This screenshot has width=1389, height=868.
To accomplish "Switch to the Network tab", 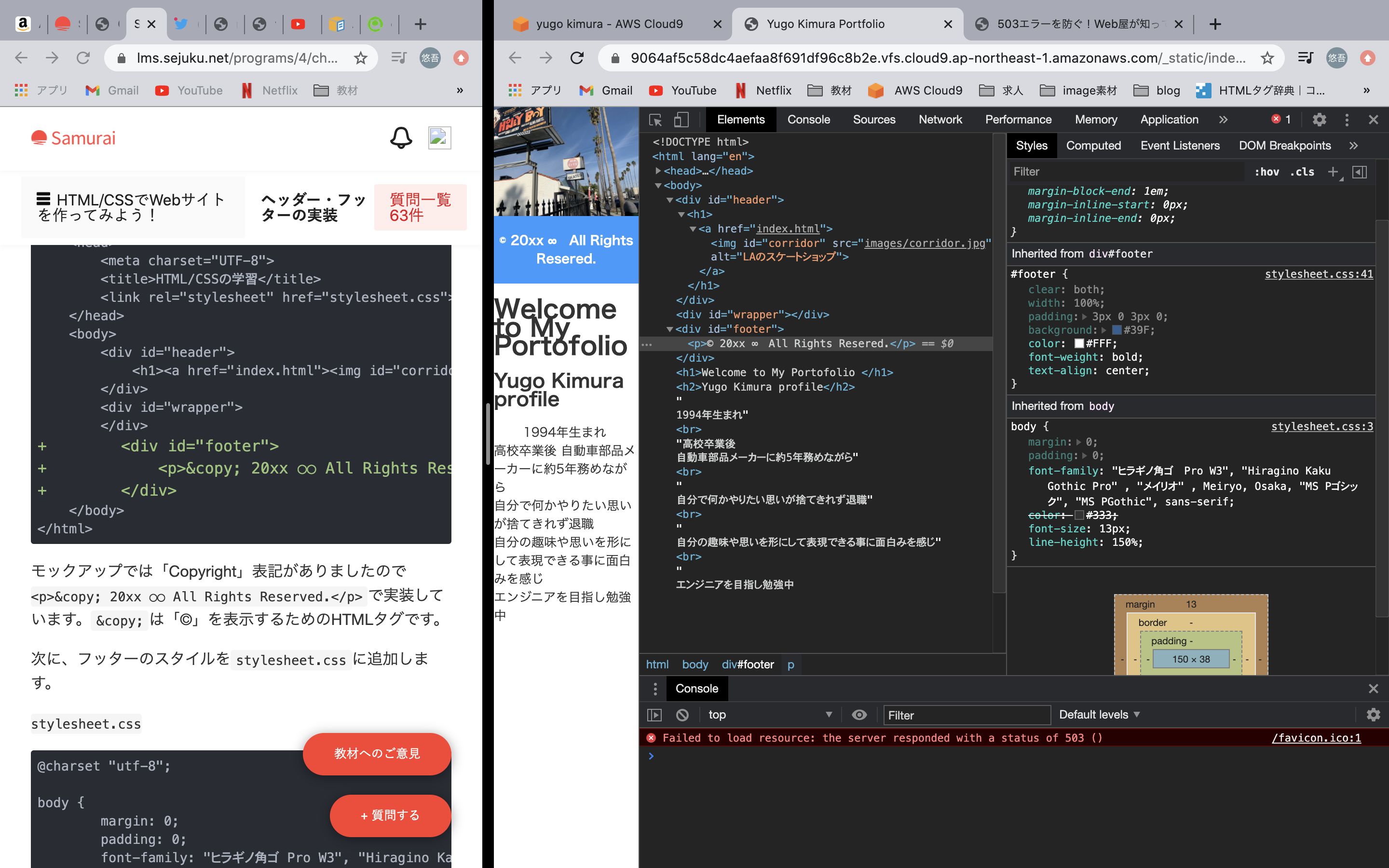I will coord(940,120).
